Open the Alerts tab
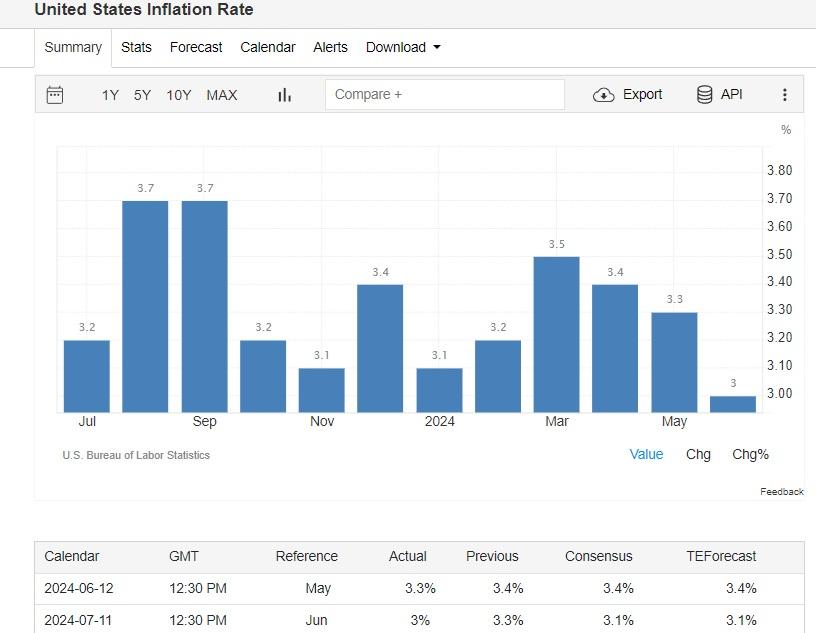 tap(330, 47)
